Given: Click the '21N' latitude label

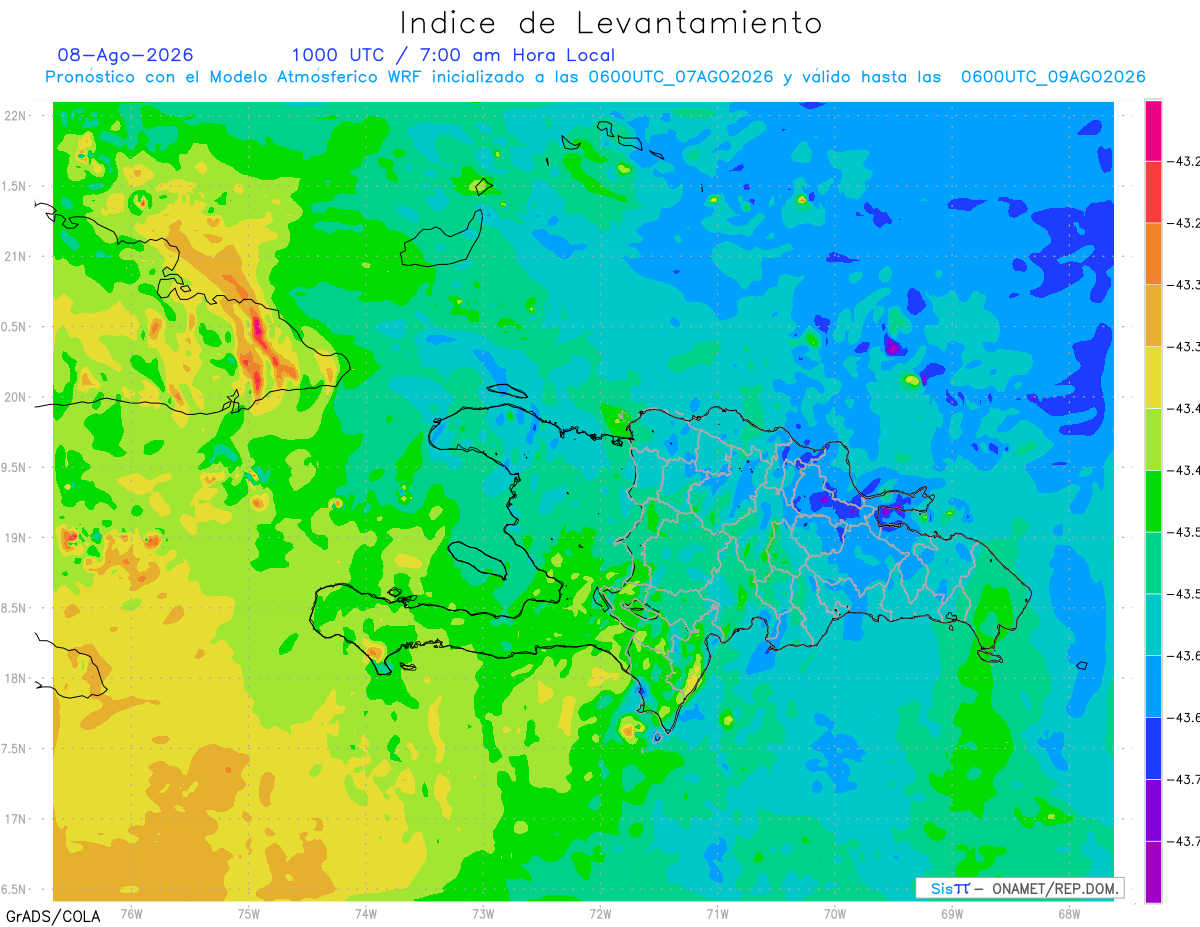Looking at the screenshot, I should [15, 257].
